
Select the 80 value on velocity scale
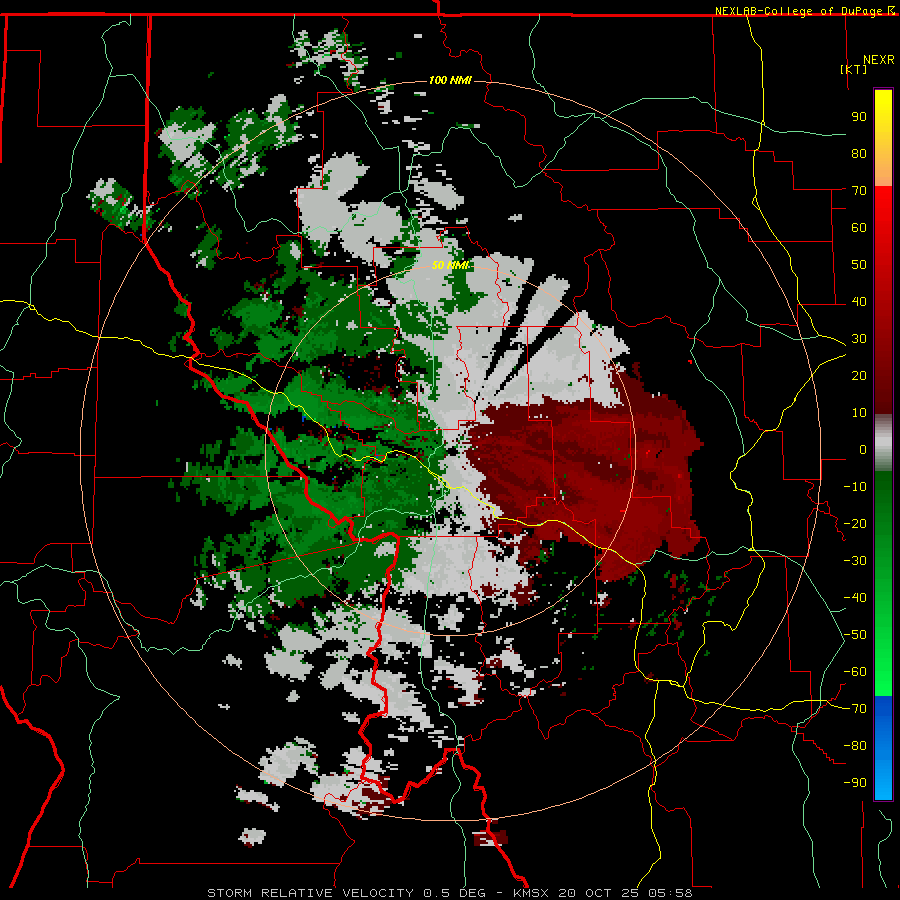859,154
